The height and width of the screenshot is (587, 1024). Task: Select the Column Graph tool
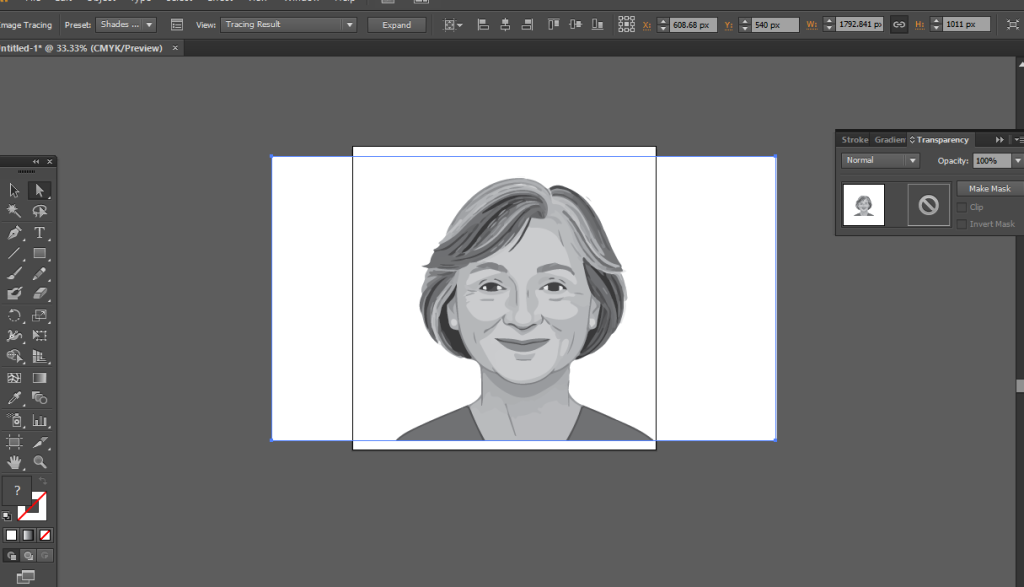(39, 420)
